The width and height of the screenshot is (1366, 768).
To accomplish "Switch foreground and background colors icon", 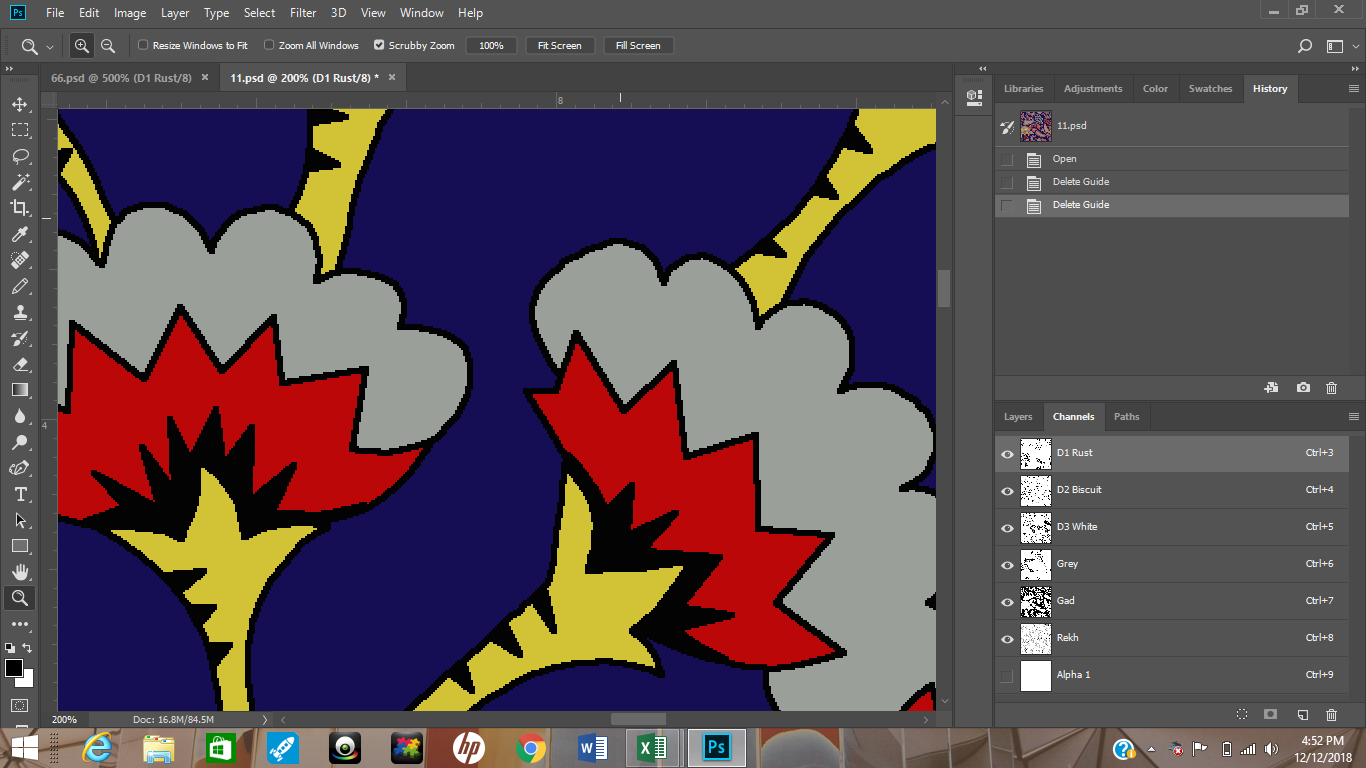I will click(27, 648).
